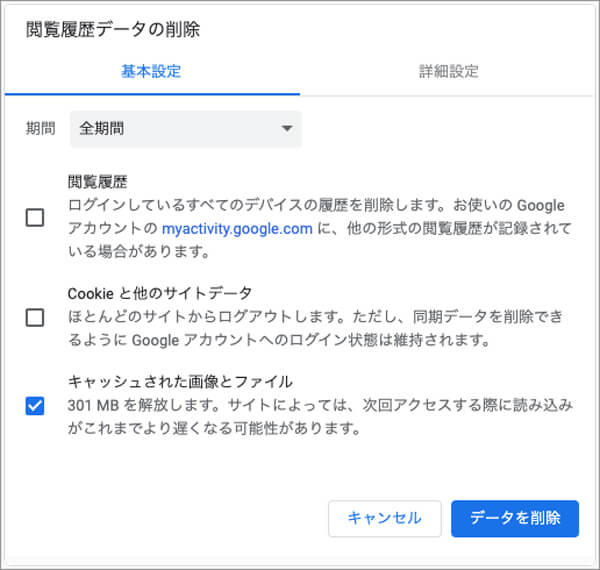The height and width of the screenshot is (570, 600).
Task: Click the Cookie と他のサイトデータ heading
Action: 159,294
